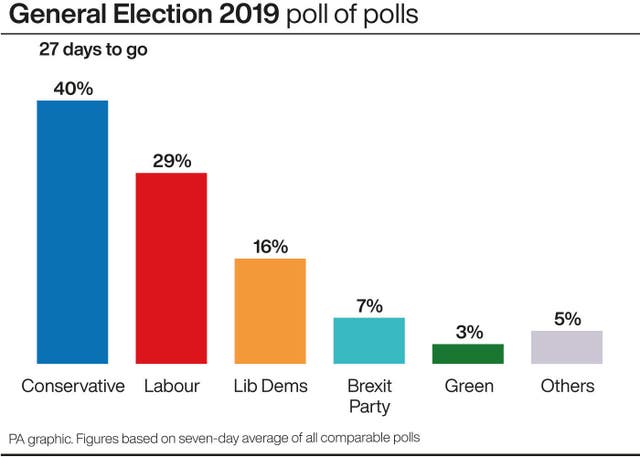
Task: Click the red Labour bar
Action: 171,268
